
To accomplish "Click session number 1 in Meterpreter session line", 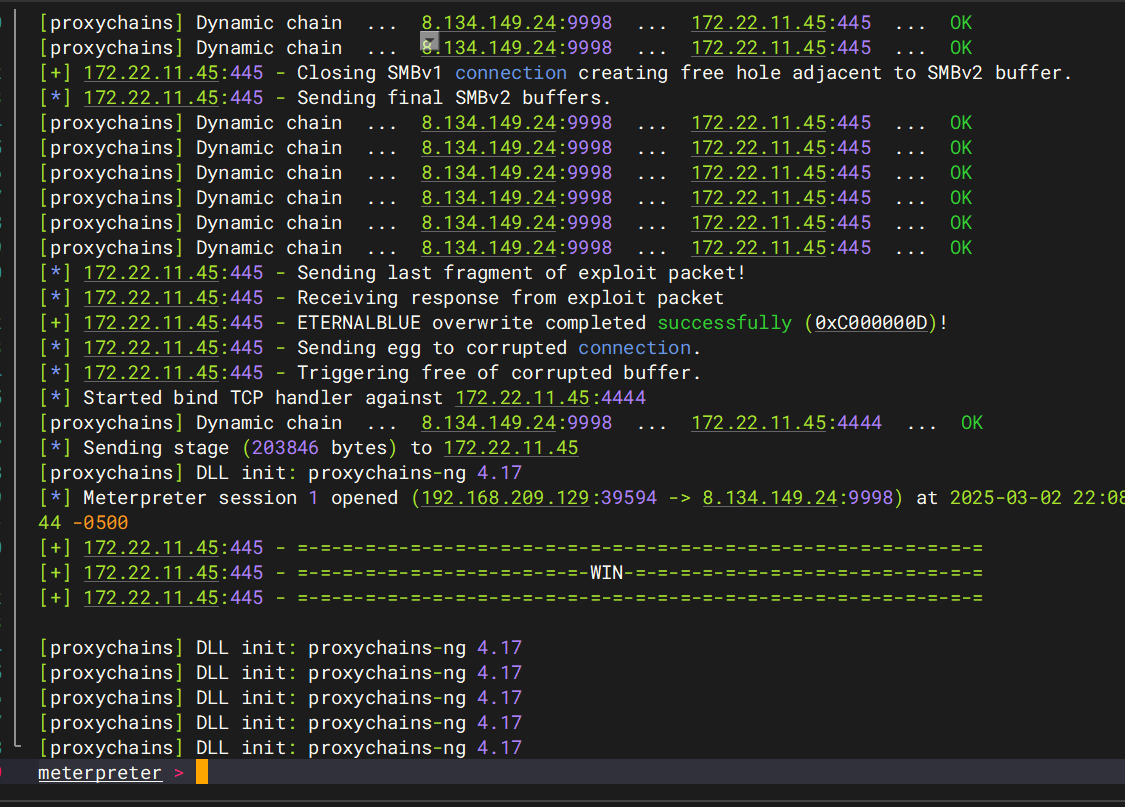I will click(314, 498).
